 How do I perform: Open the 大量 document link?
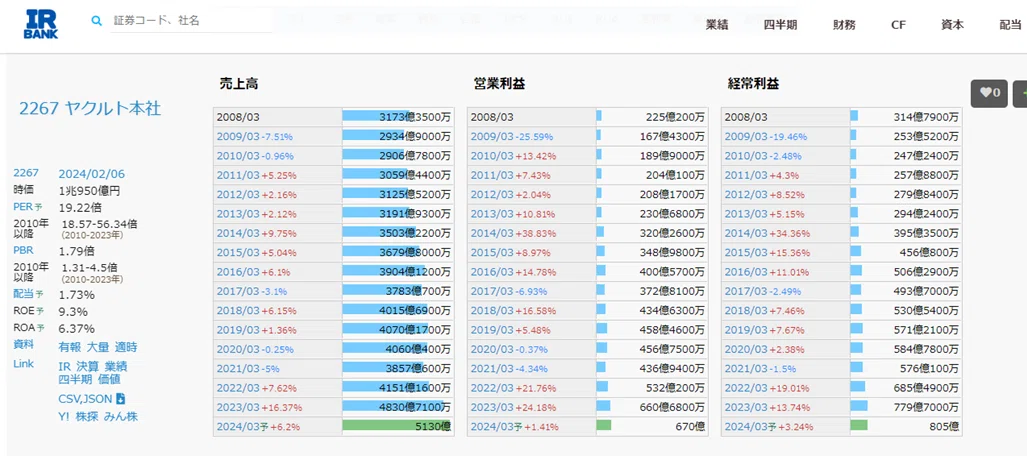98,347
